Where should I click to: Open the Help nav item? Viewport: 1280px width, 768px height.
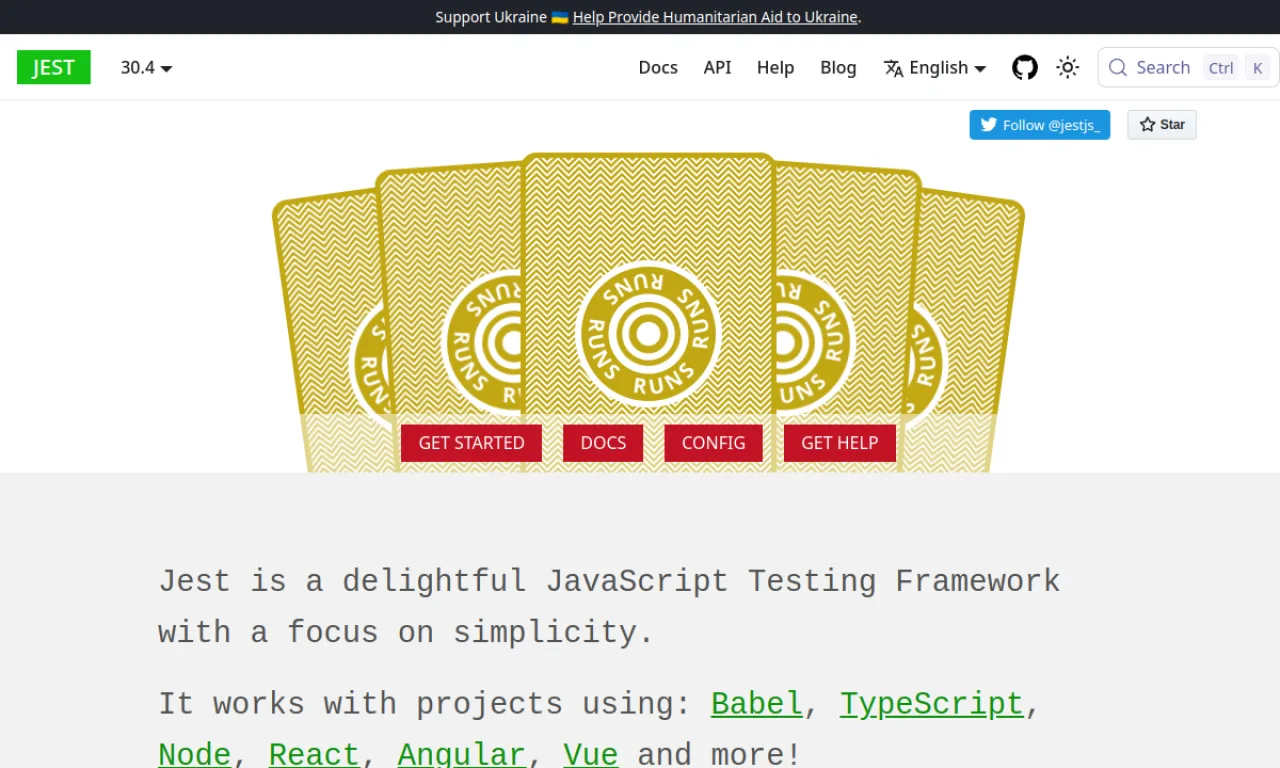(x=775, y=67)
